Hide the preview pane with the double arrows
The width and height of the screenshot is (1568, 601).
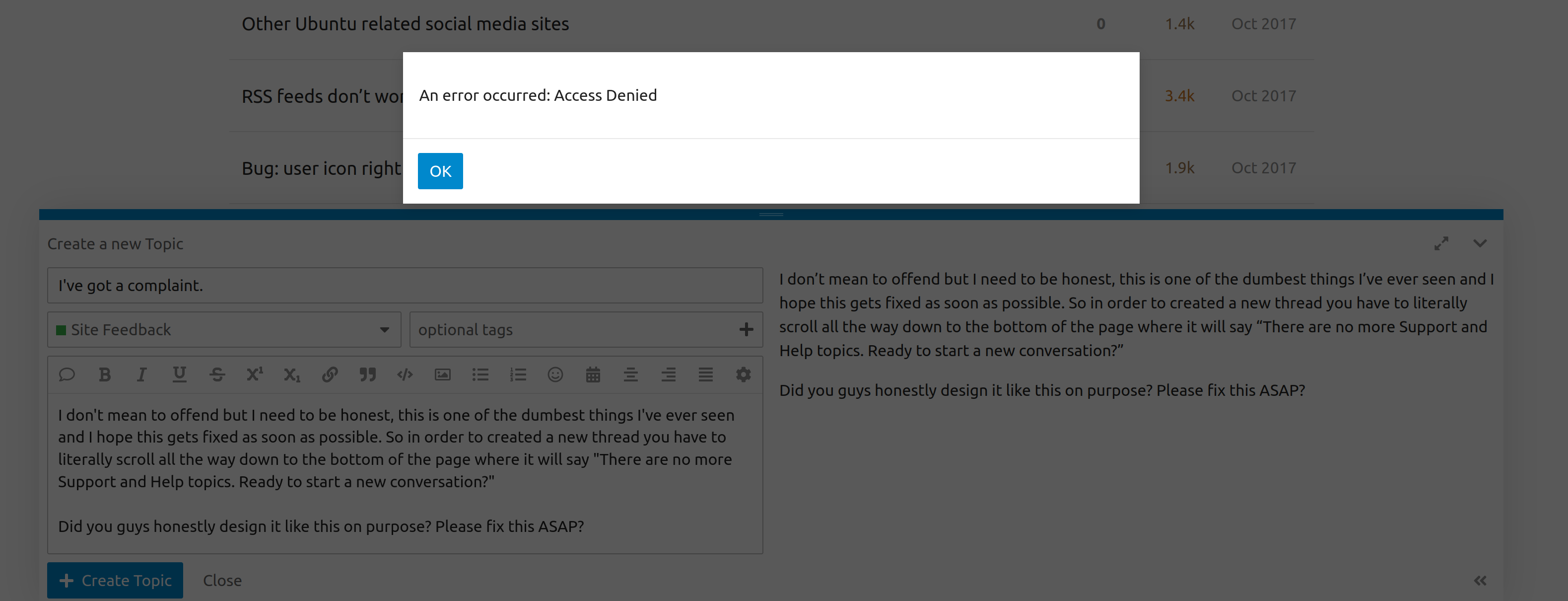(x=1480, y=580)
